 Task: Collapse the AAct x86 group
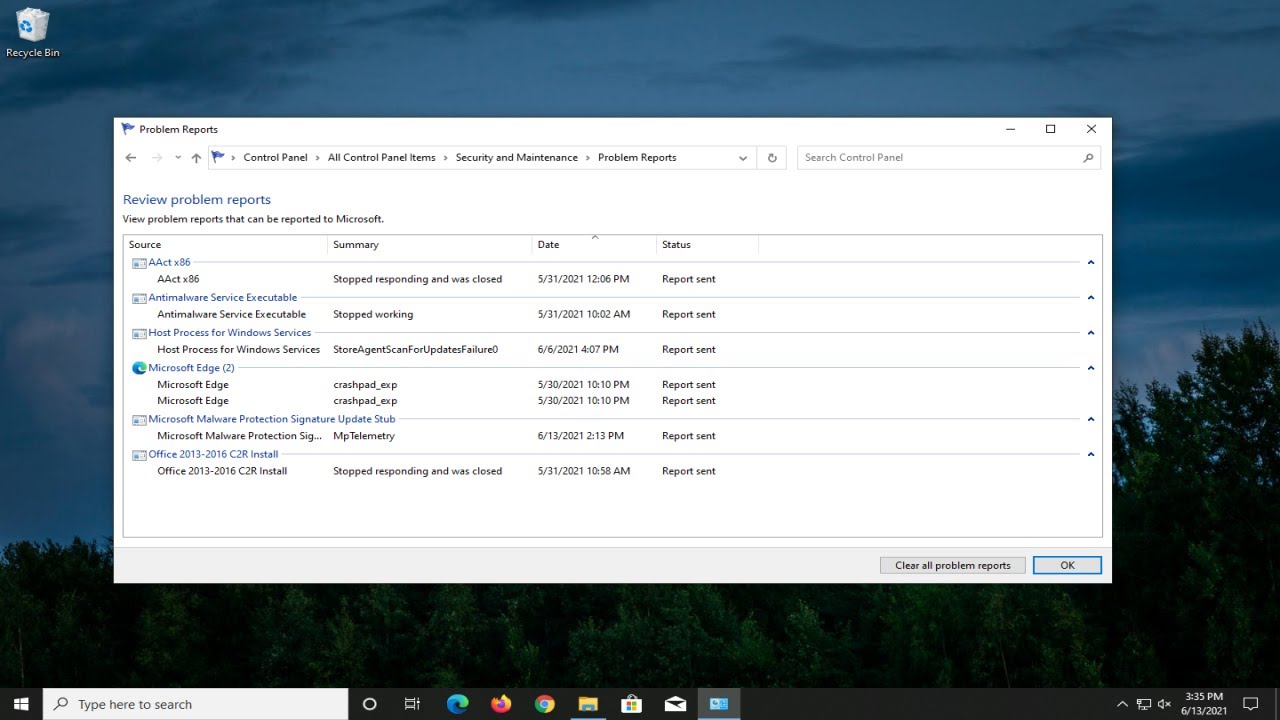(1091, 263)
